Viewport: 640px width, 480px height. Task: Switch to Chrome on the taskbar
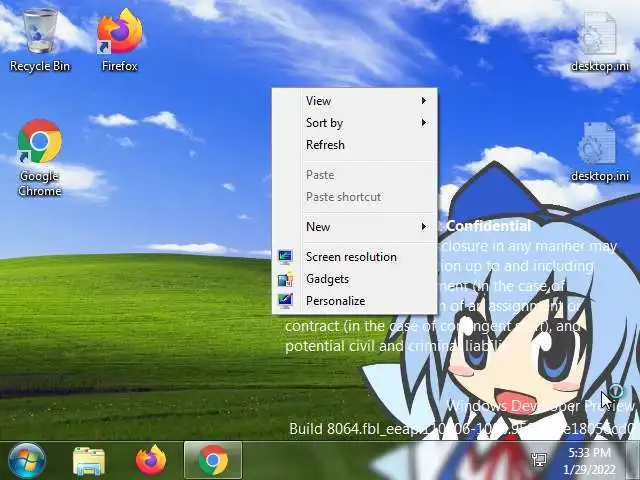tap(213, 460)
